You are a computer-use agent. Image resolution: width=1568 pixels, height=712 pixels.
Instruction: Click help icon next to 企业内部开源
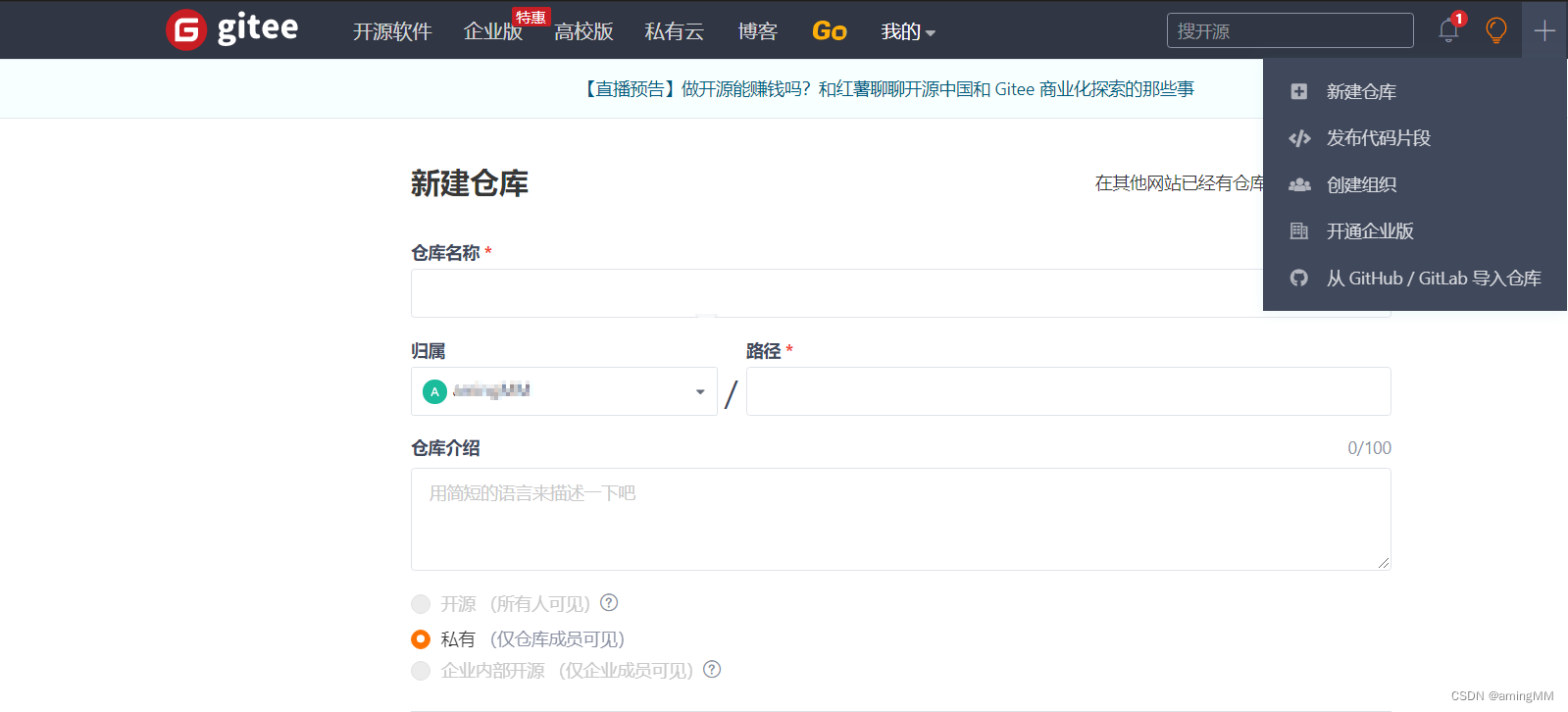(x=712, y=669)
